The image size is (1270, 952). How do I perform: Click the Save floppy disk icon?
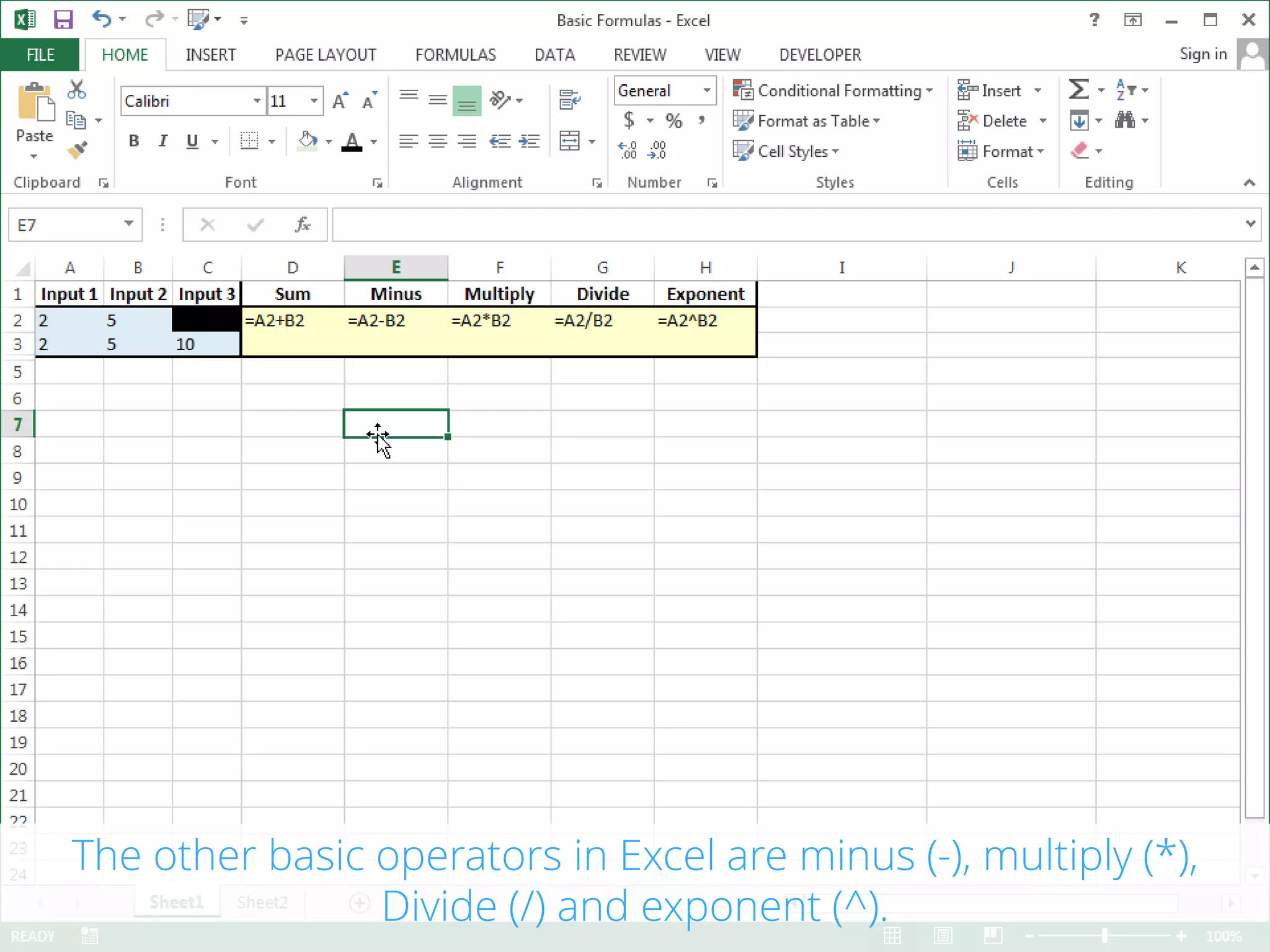[63, 20]
